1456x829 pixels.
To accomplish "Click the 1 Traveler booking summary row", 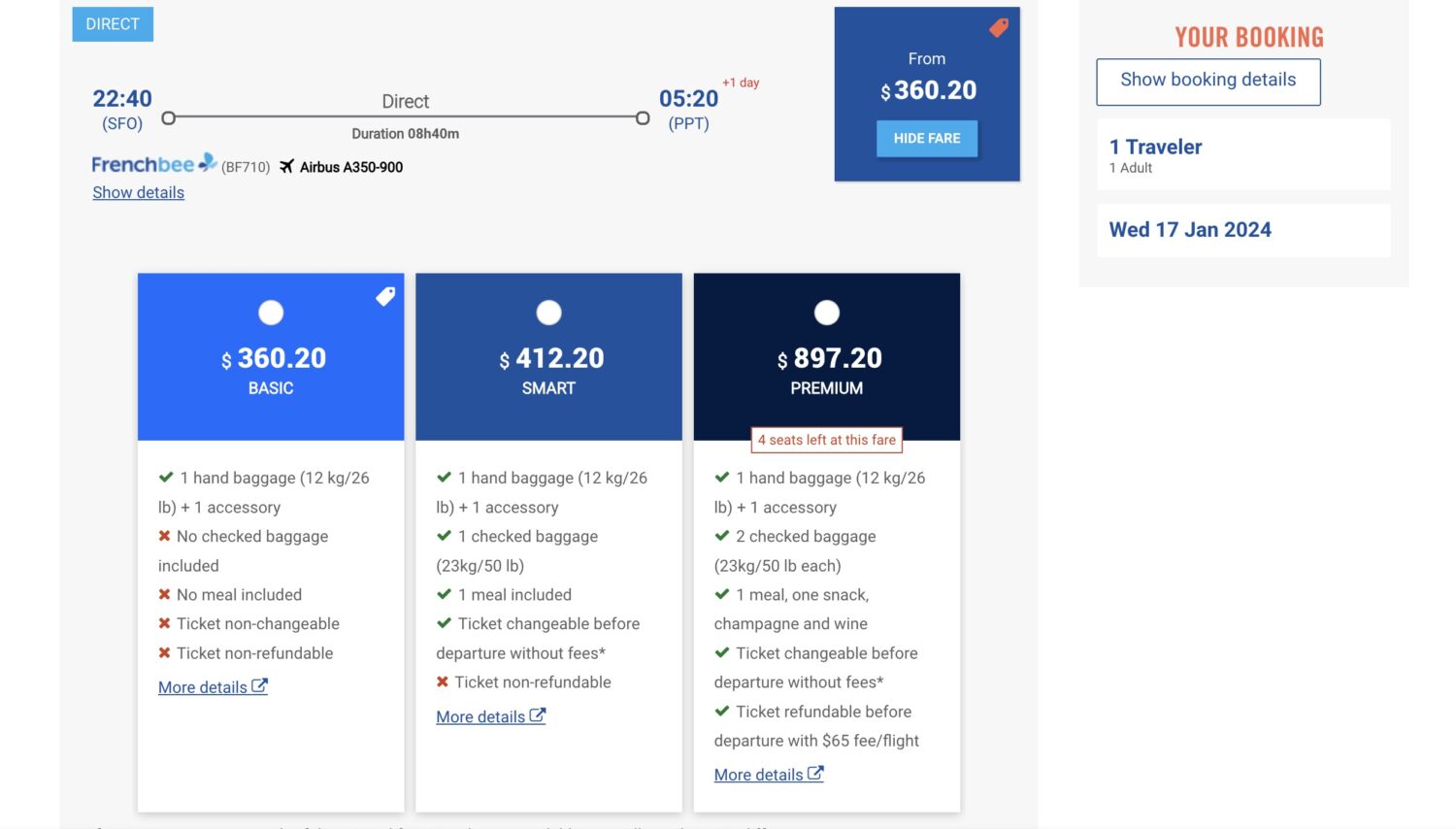I will 1242,155.
